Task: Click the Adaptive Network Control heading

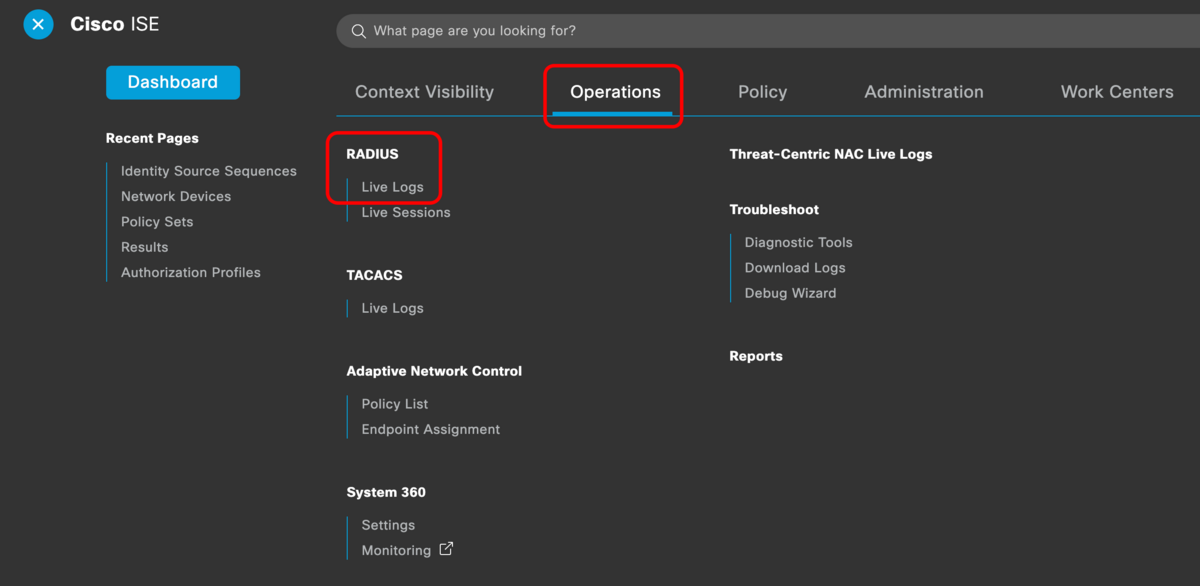Action: click(x=434, y=371)
